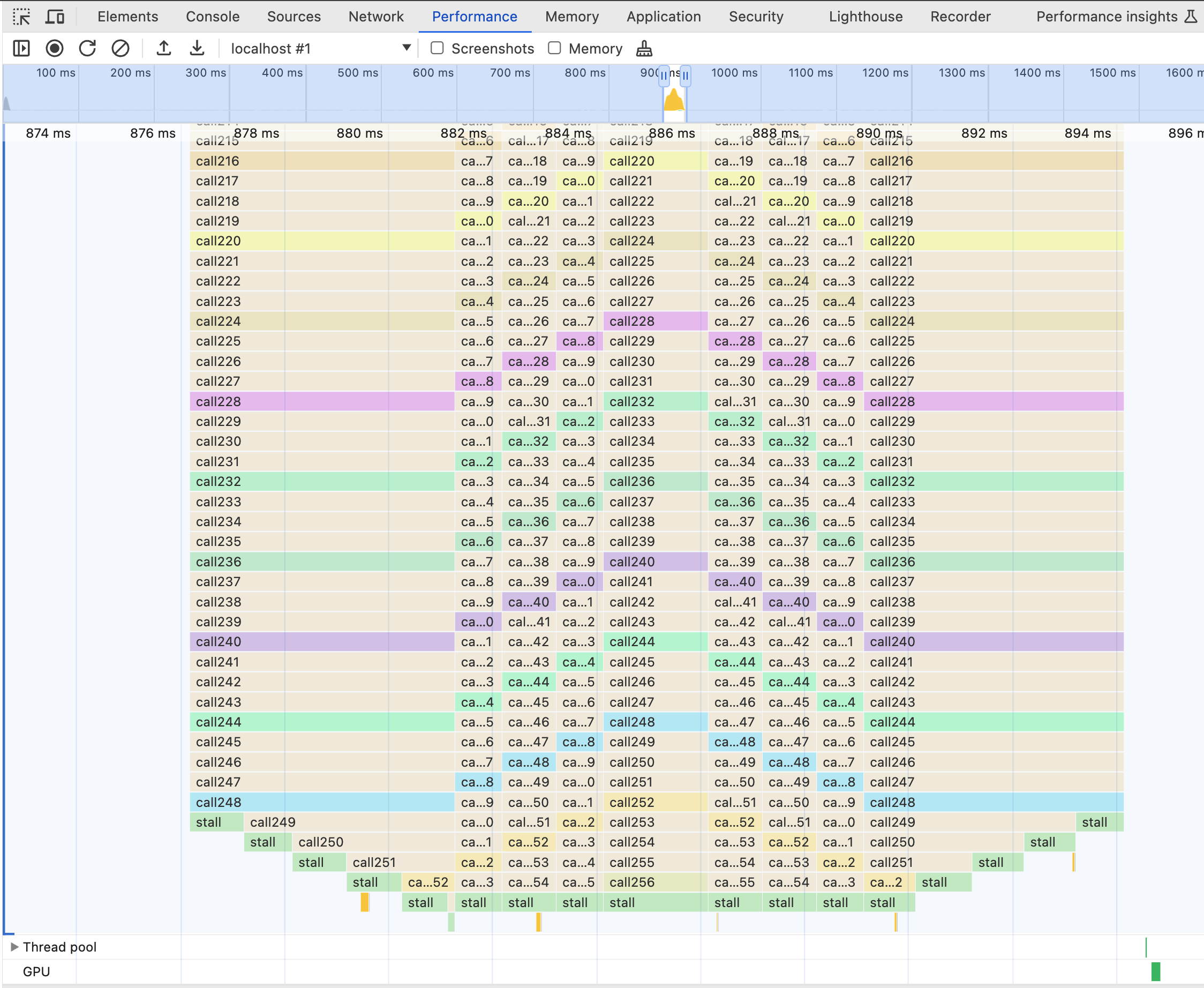The width and height of the screenshot is (1204, 988).
Task: Click the reload and record profile icon
Action: click(x=87, y=48)
